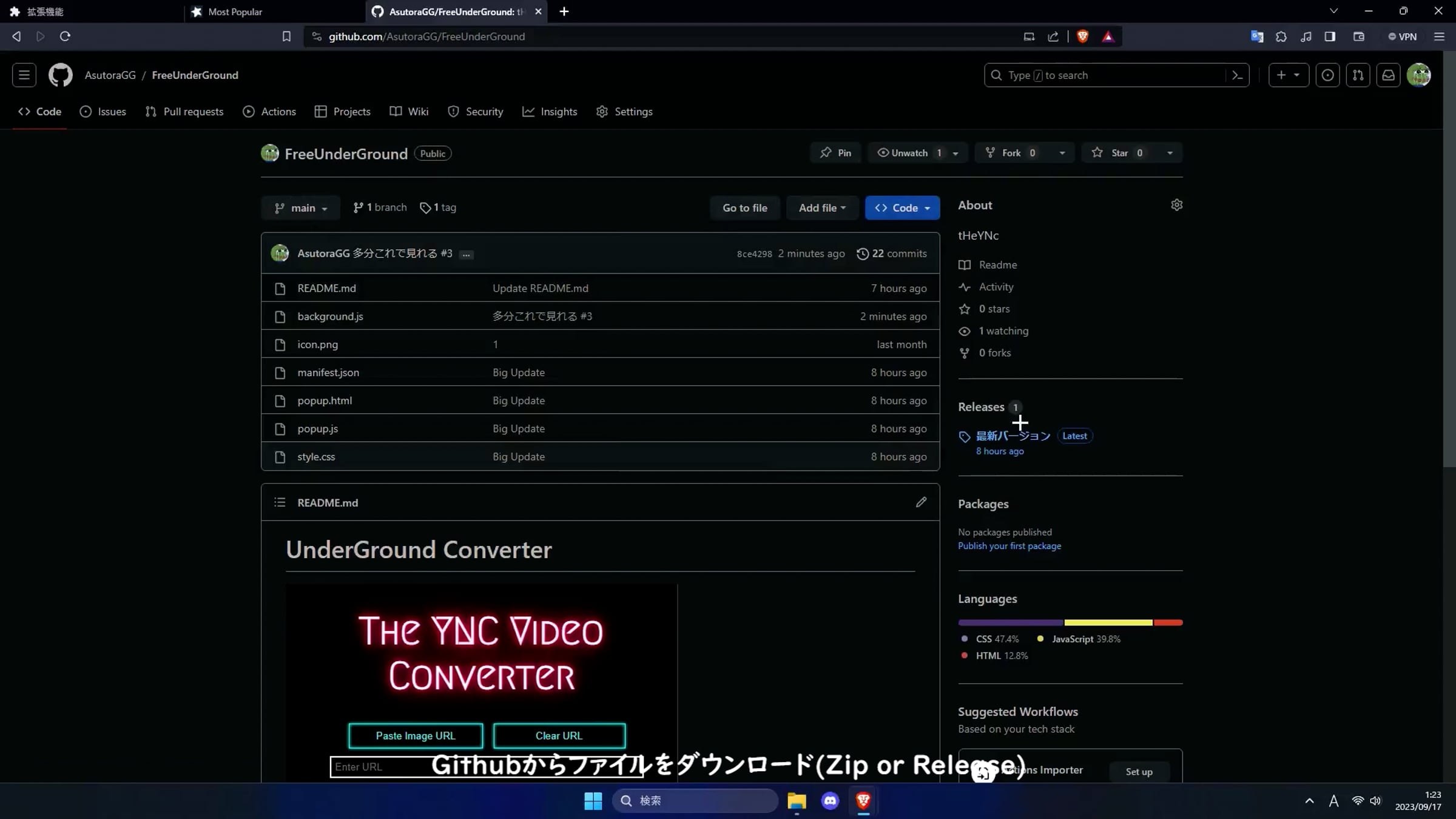Open the green Code dropdown

(x=902, y=207)
